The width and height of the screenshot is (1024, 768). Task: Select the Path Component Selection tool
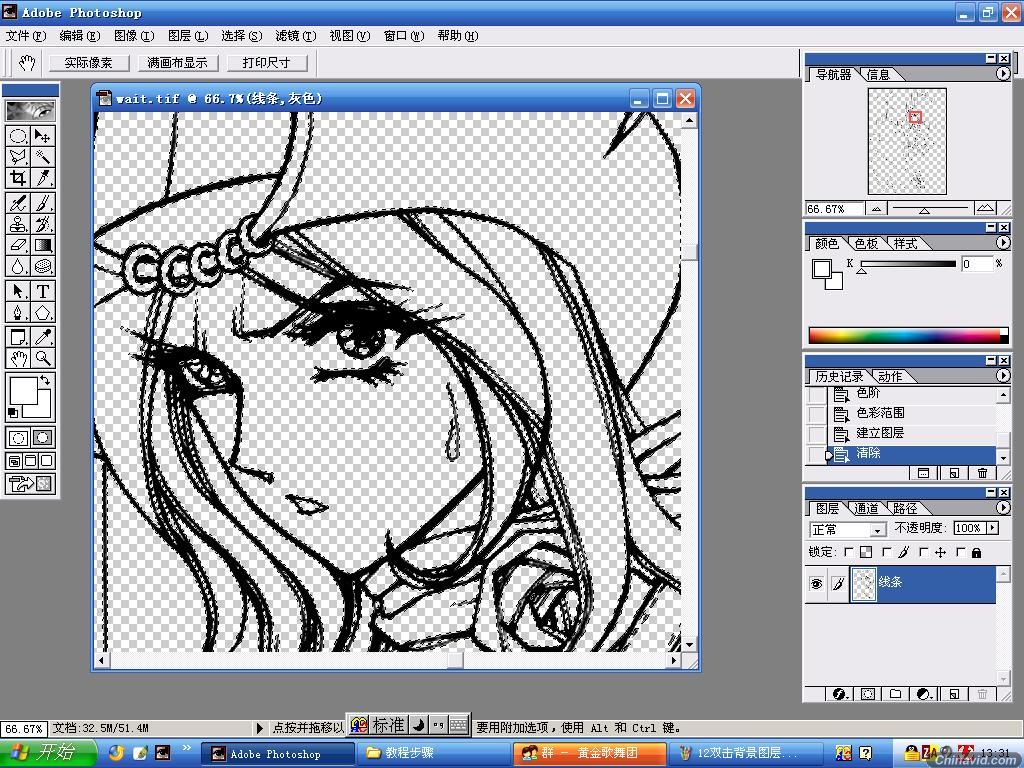[x=18, y=291]
